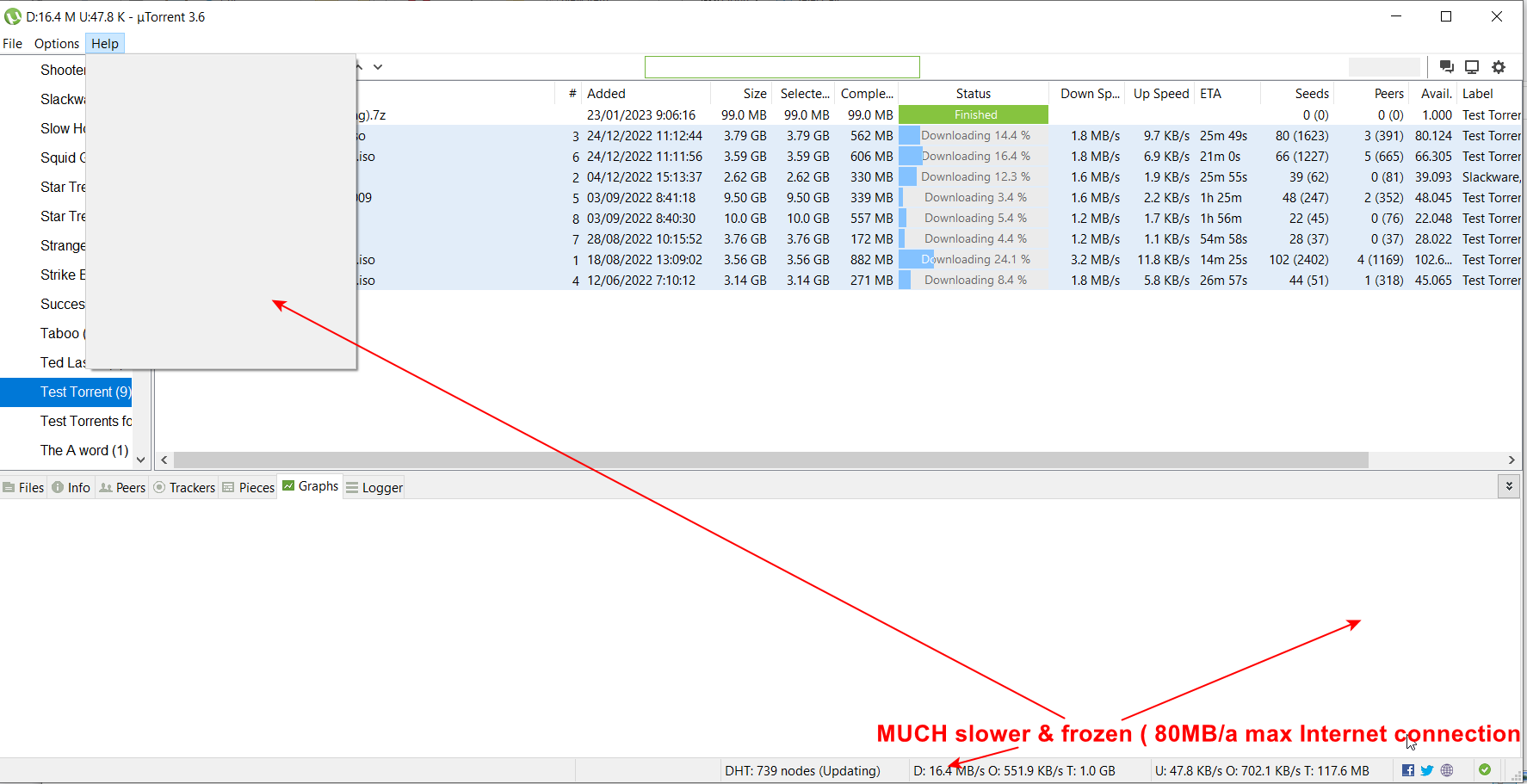
Task: Select the Graphs tab
Action: [311, 486]
